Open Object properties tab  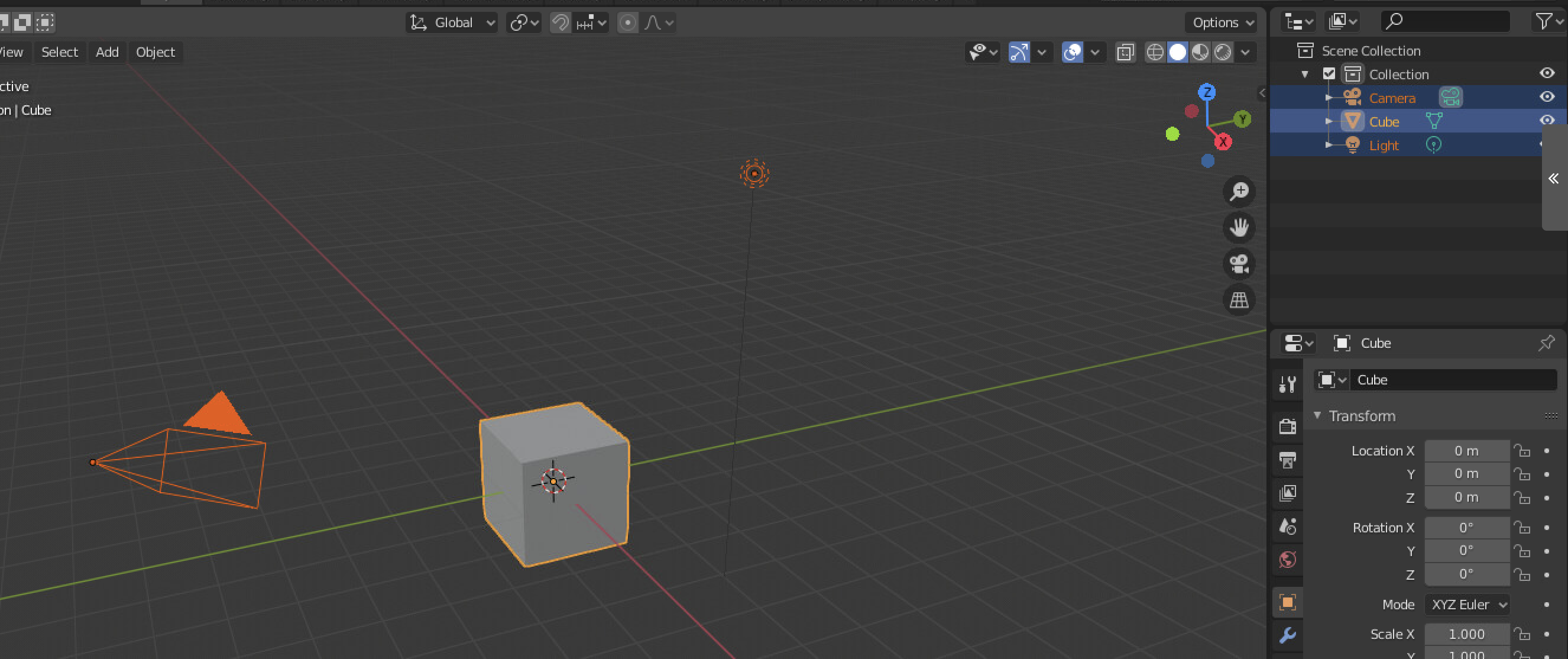(1287, 603)
